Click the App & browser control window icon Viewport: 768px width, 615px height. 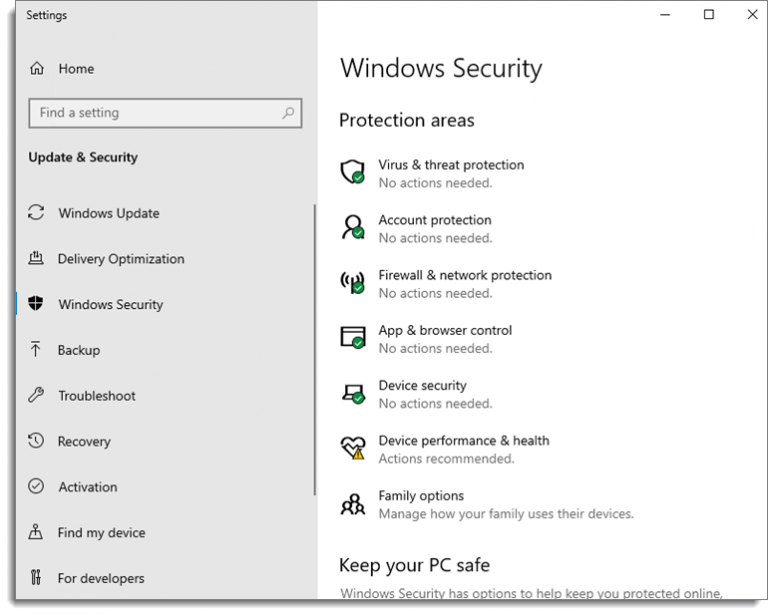click(x=353, y=338)
